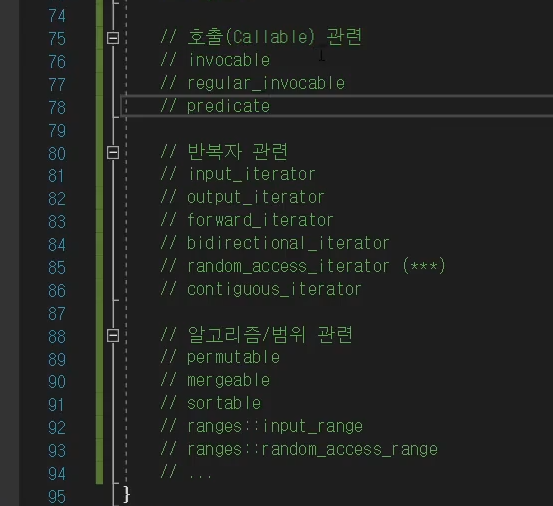The height and width of the screenshot is (506, 553).
Task: Click the output_iterator comment text
Action: [256, 197]
